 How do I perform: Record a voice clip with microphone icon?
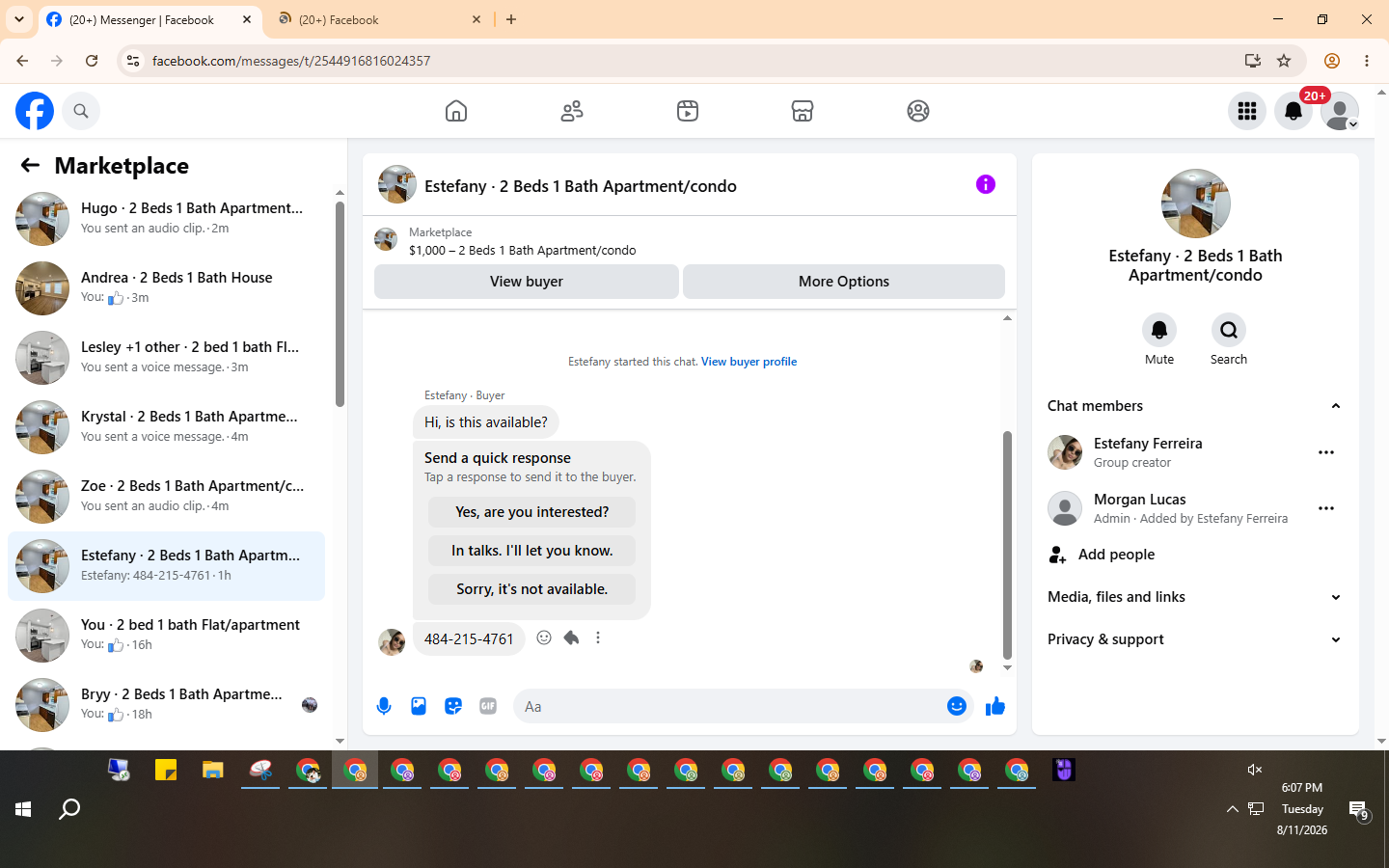click(x=384, y=706)
